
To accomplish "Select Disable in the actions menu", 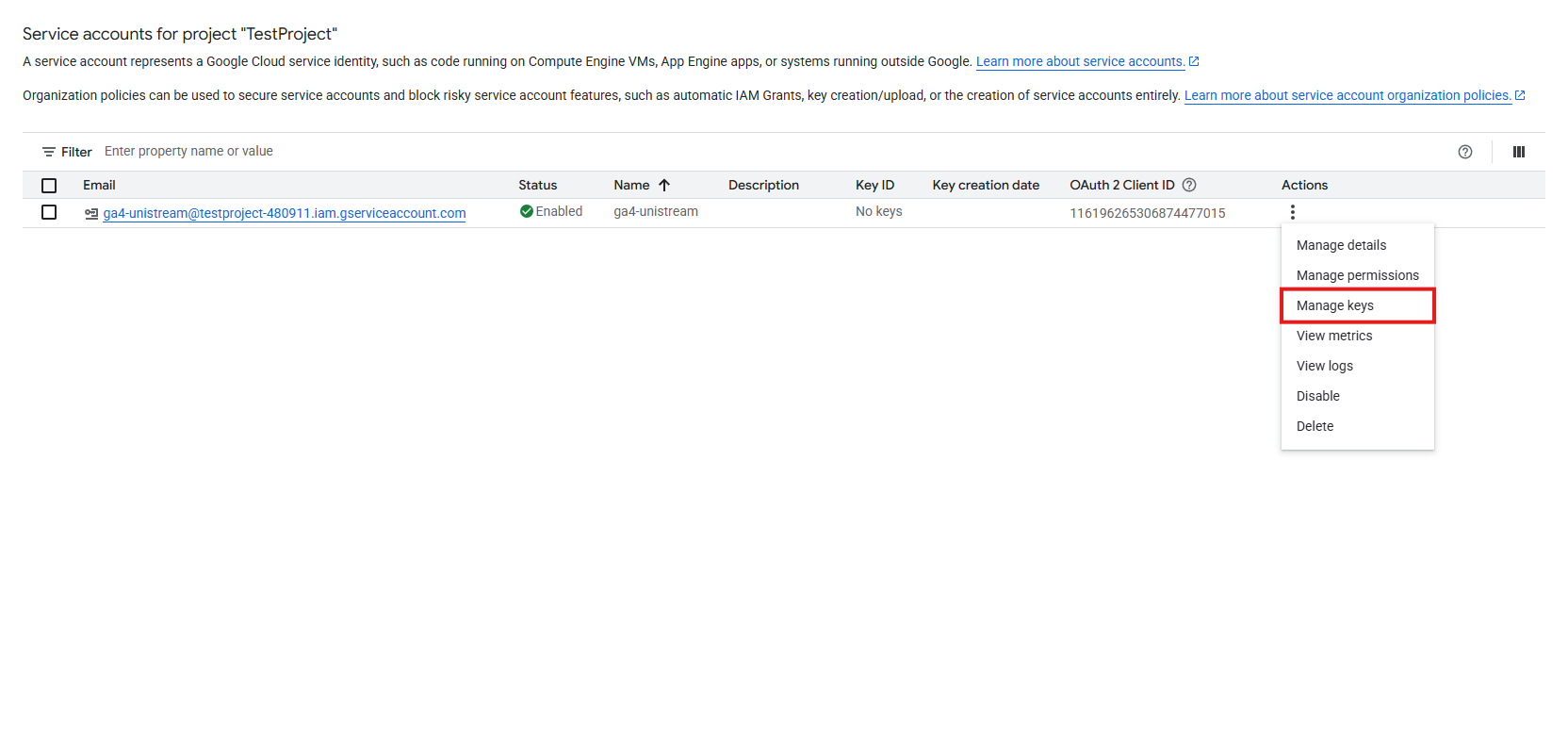I will (1317, 396).
